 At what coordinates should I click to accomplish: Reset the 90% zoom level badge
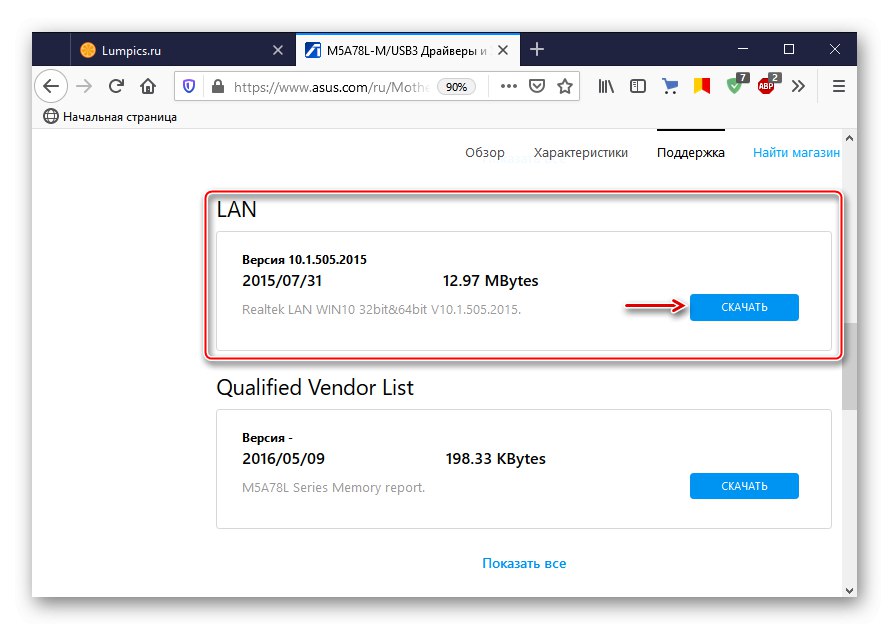(x=456, y=87)
